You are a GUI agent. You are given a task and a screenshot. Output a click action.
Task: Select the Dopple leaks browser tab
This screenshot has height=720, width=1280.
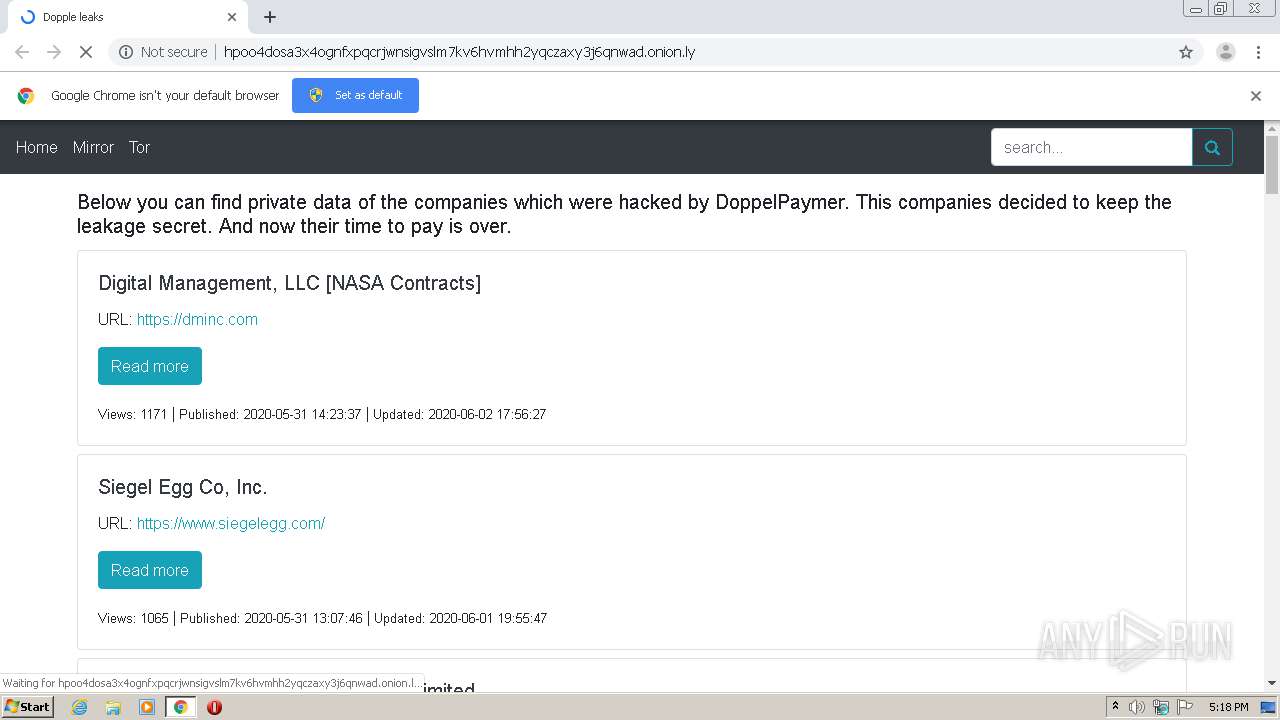point(128,17)
